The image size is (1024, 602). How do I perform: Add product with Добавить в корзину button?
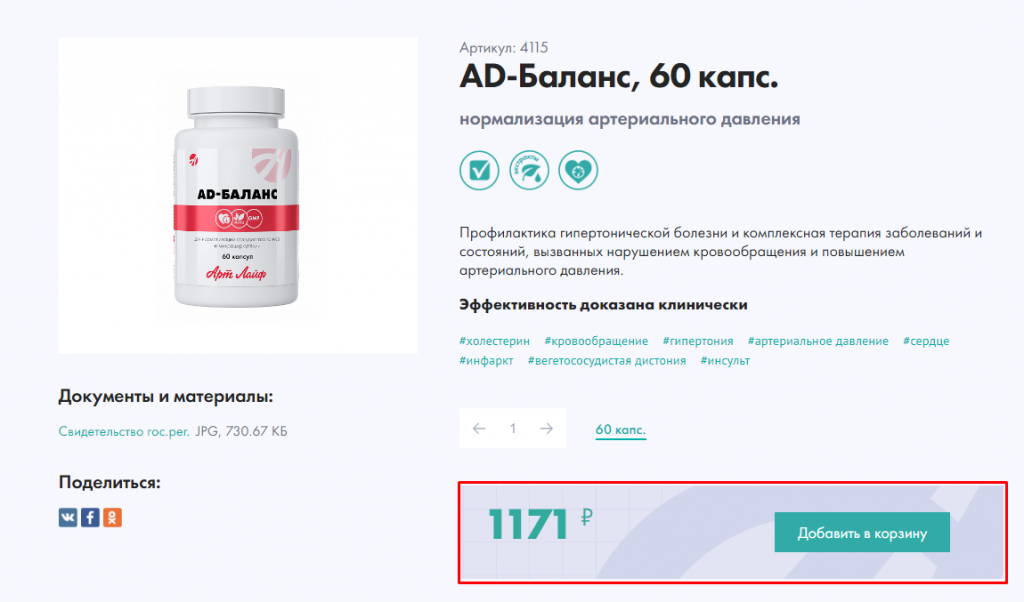click(x=862, y=532)
